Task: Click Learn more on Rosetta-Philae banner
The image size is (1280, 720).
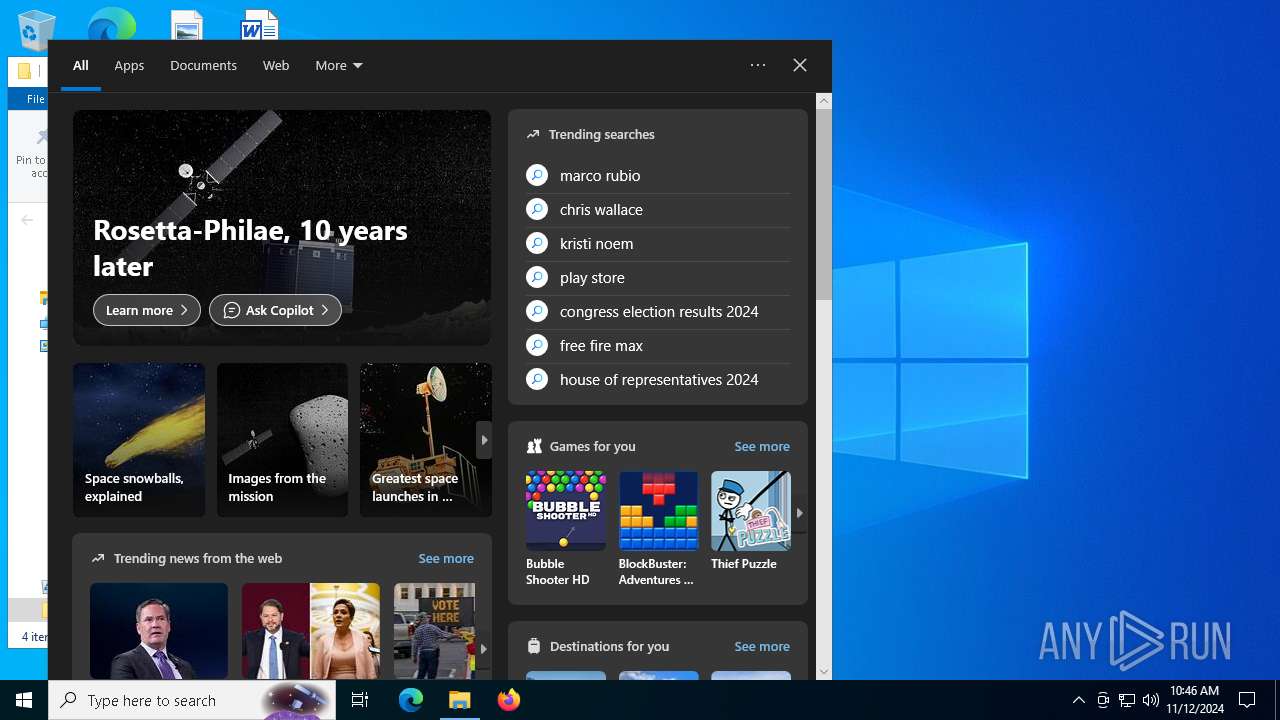Action: point(147,310)
